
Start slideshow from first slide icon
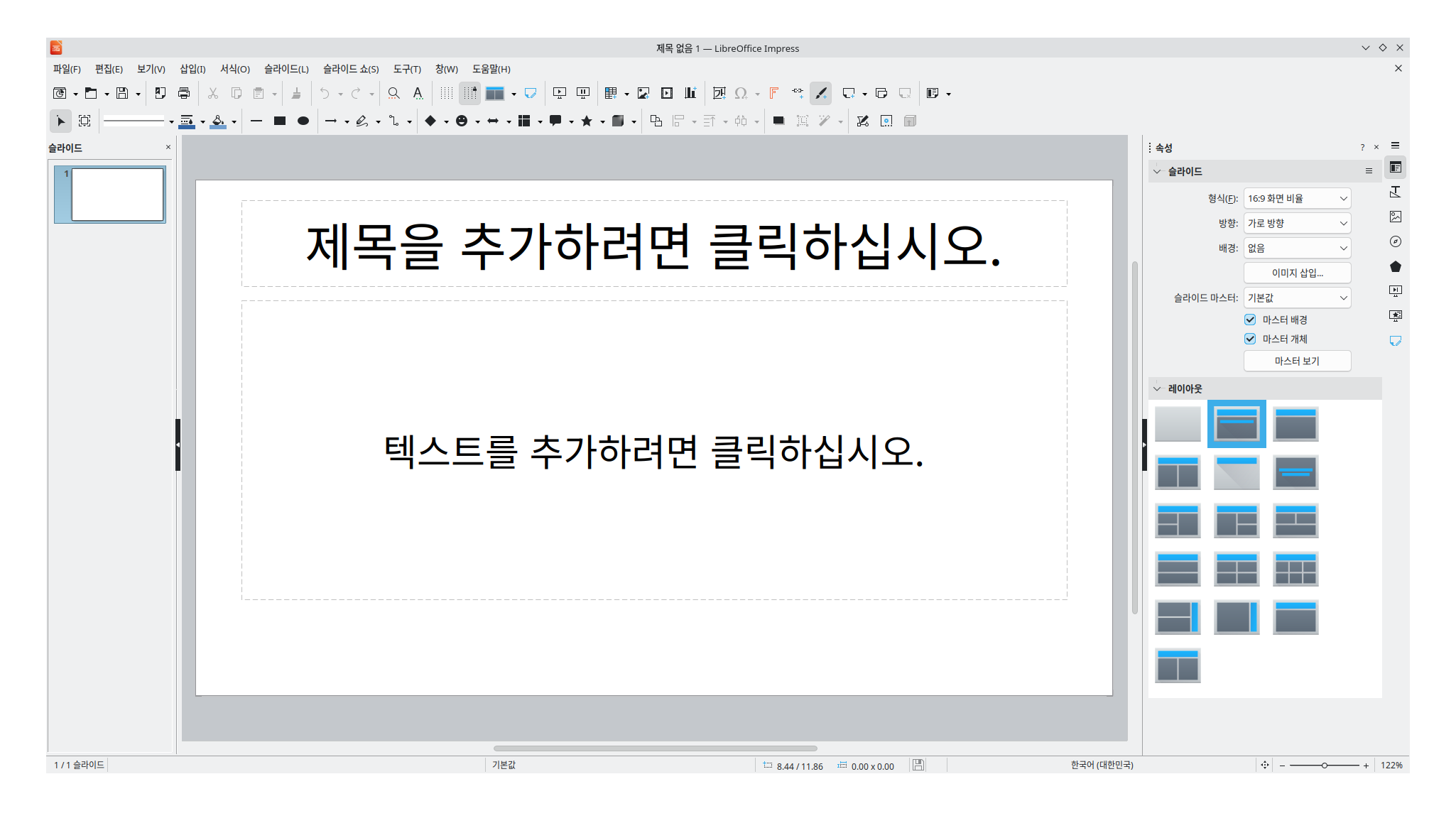[560, 93]
